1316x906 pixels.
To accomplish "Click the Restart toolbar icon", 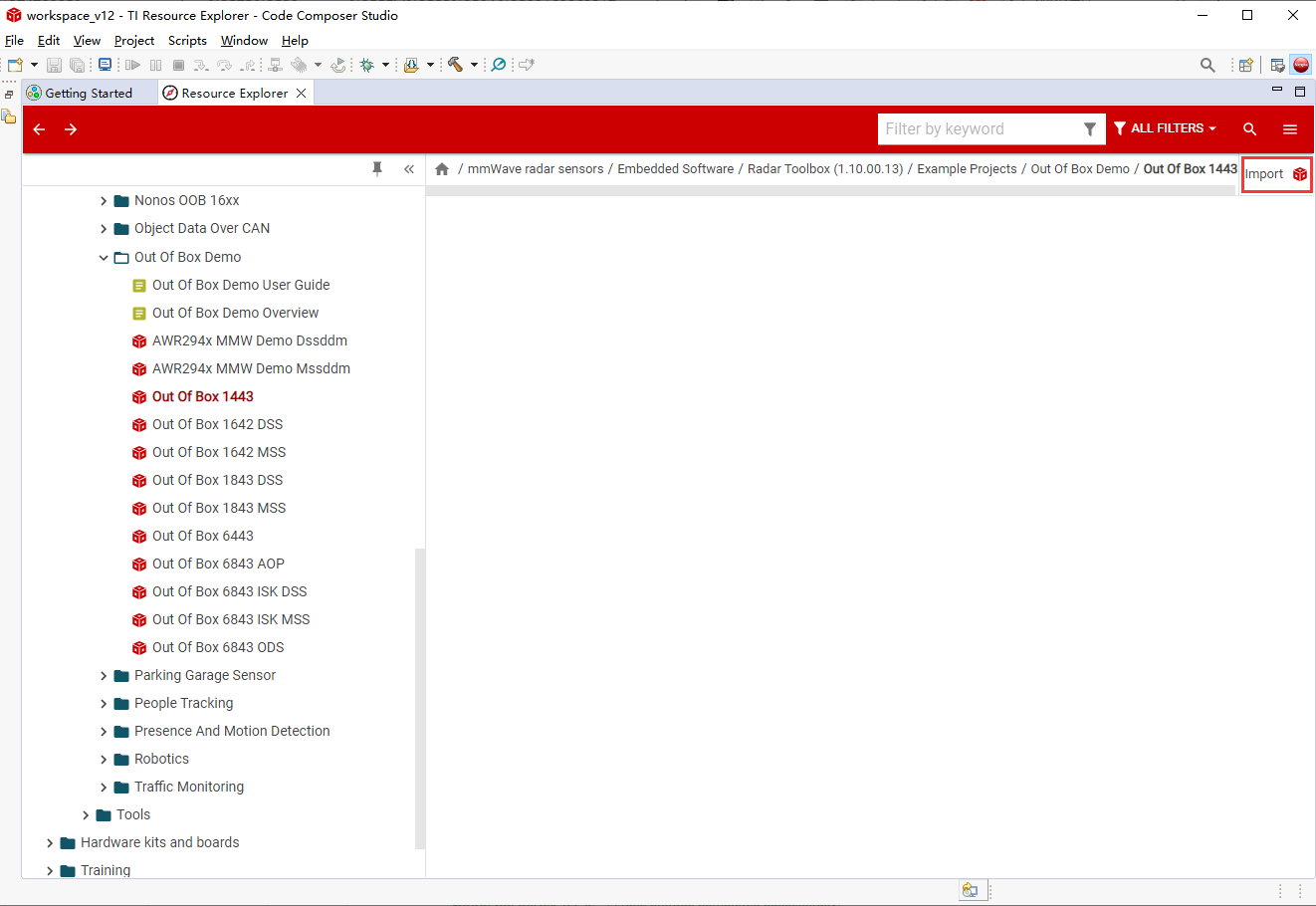I will click(x=338, y=65).
